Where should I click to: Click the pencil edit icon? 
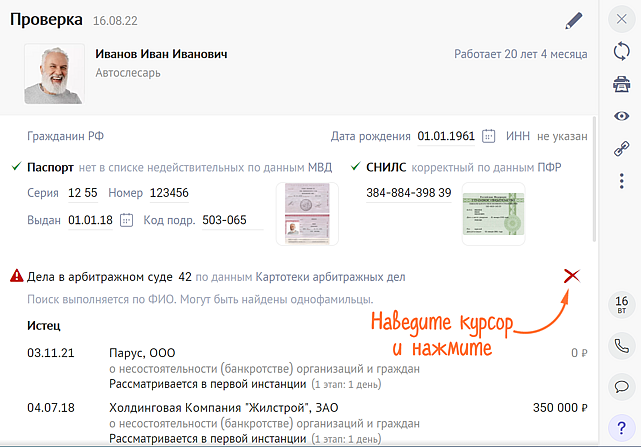(573, 20)
